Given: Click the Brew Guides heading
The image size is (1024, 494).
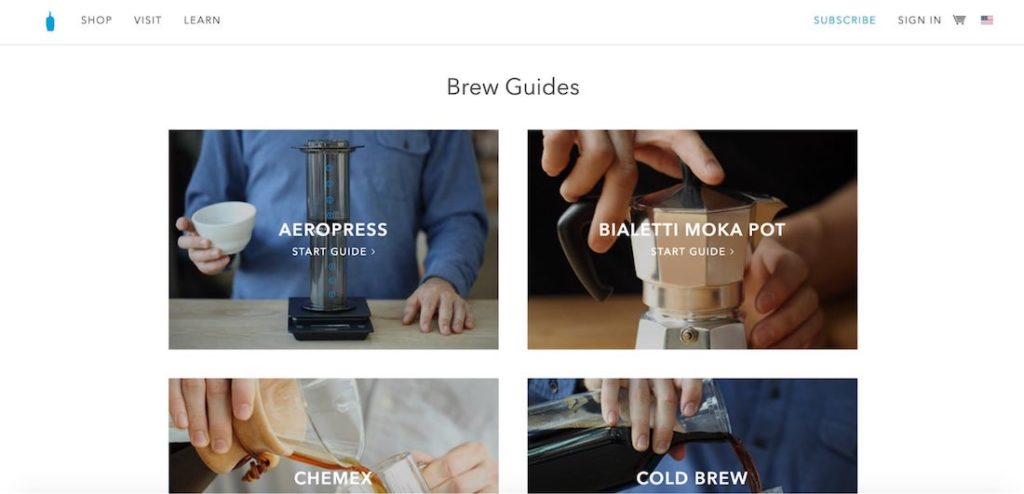Looking at the screenshot, I should pyautogui.click(x=513, y=87).
